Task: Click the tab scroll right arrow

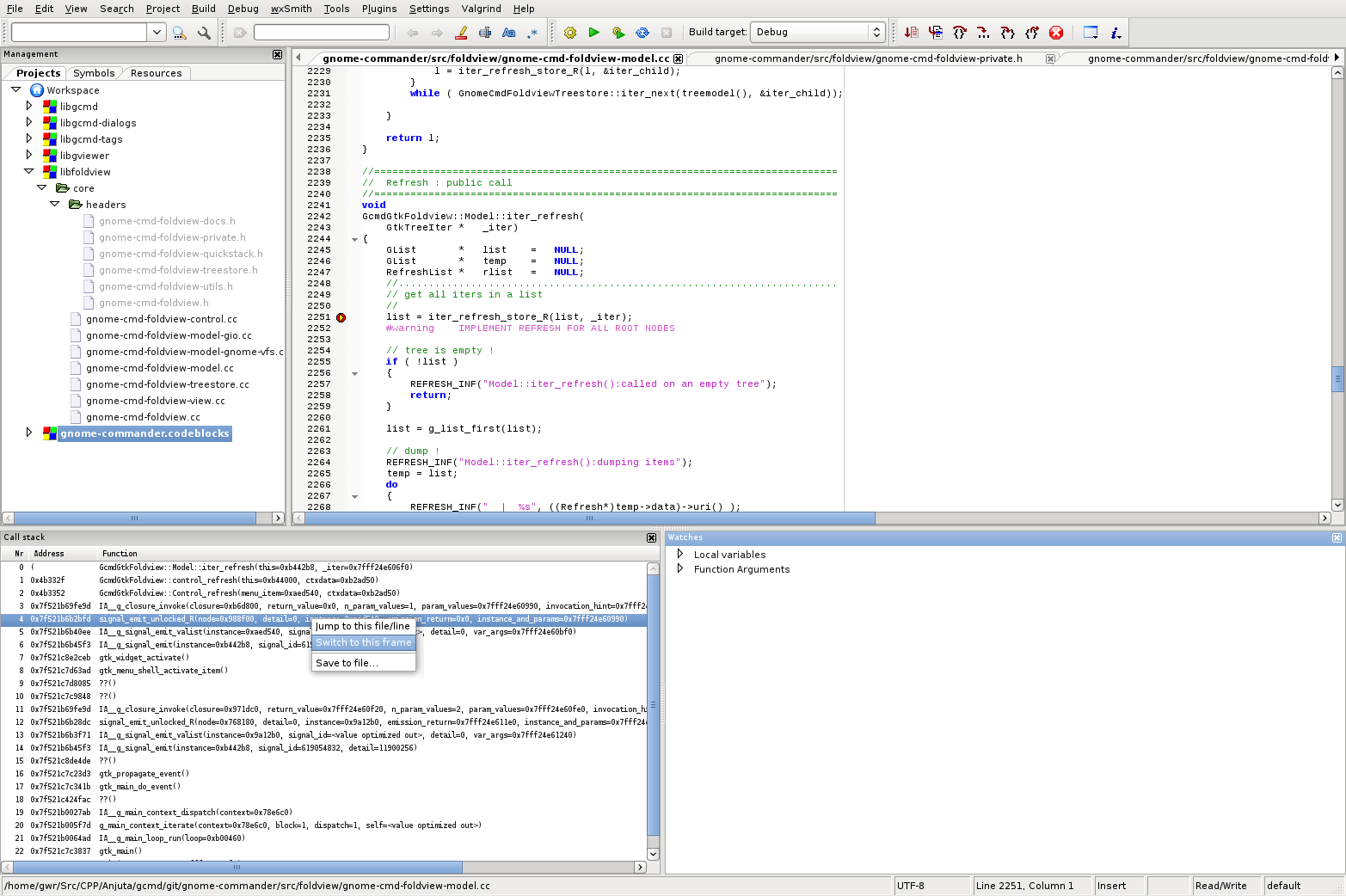Action: [x=1337, y=58]
